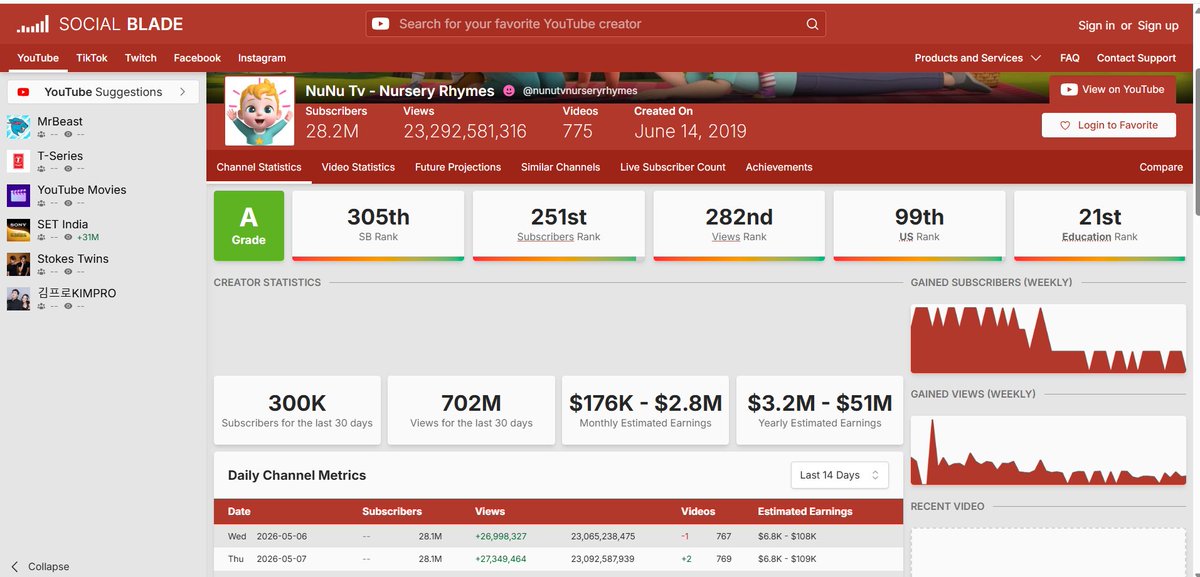The height and width of the screenshot is (577, 1200).
Task: Open the FAQ link
Action: 1070,58
